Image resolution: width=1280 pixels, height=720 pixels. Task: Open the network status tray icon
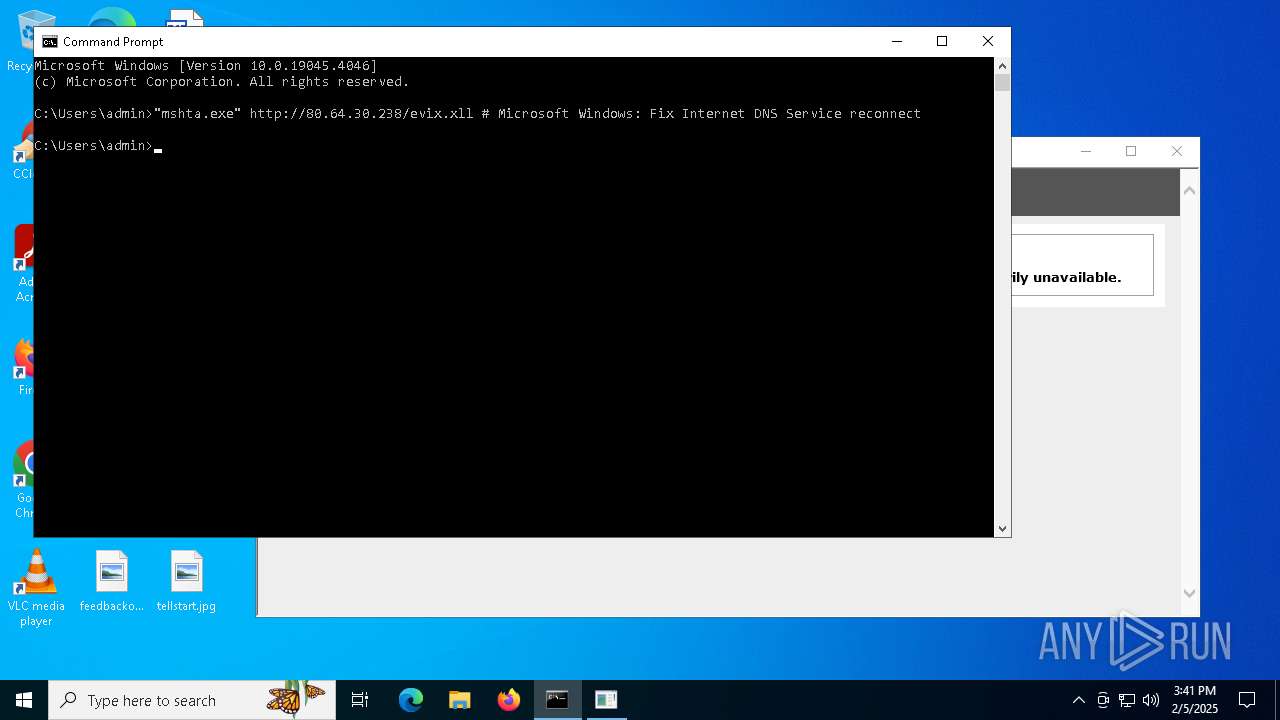[x=1127, y=700]
